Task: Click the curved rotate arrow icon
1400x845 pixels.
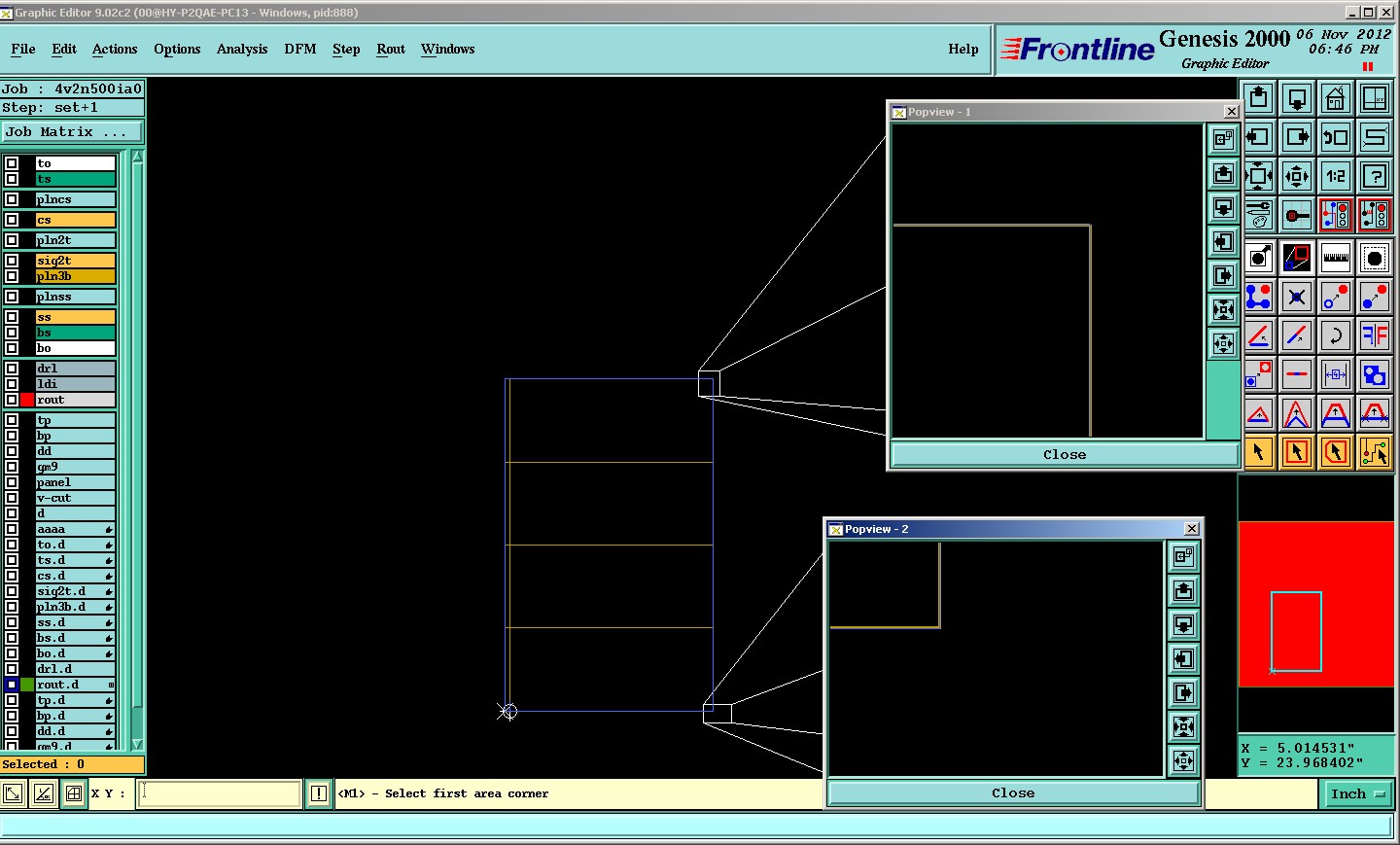Action: pyautogui.click(x=1336, y=335)
